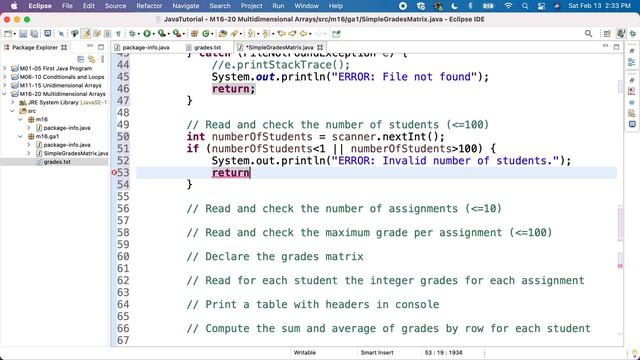
Task: Click the New Java Package icon
Action: 194,34
